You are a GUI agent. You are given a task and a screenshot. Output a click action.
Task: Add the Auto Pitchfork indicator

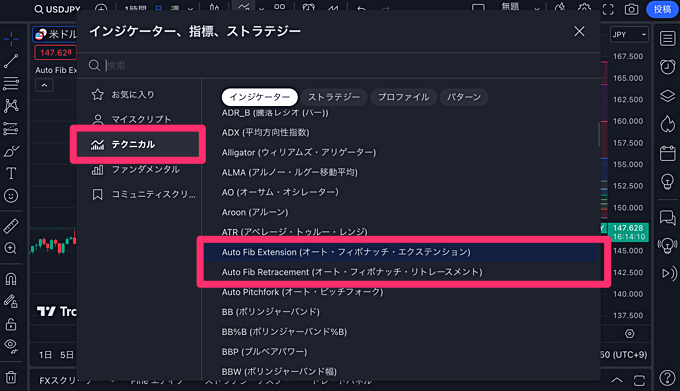[401, 292]
